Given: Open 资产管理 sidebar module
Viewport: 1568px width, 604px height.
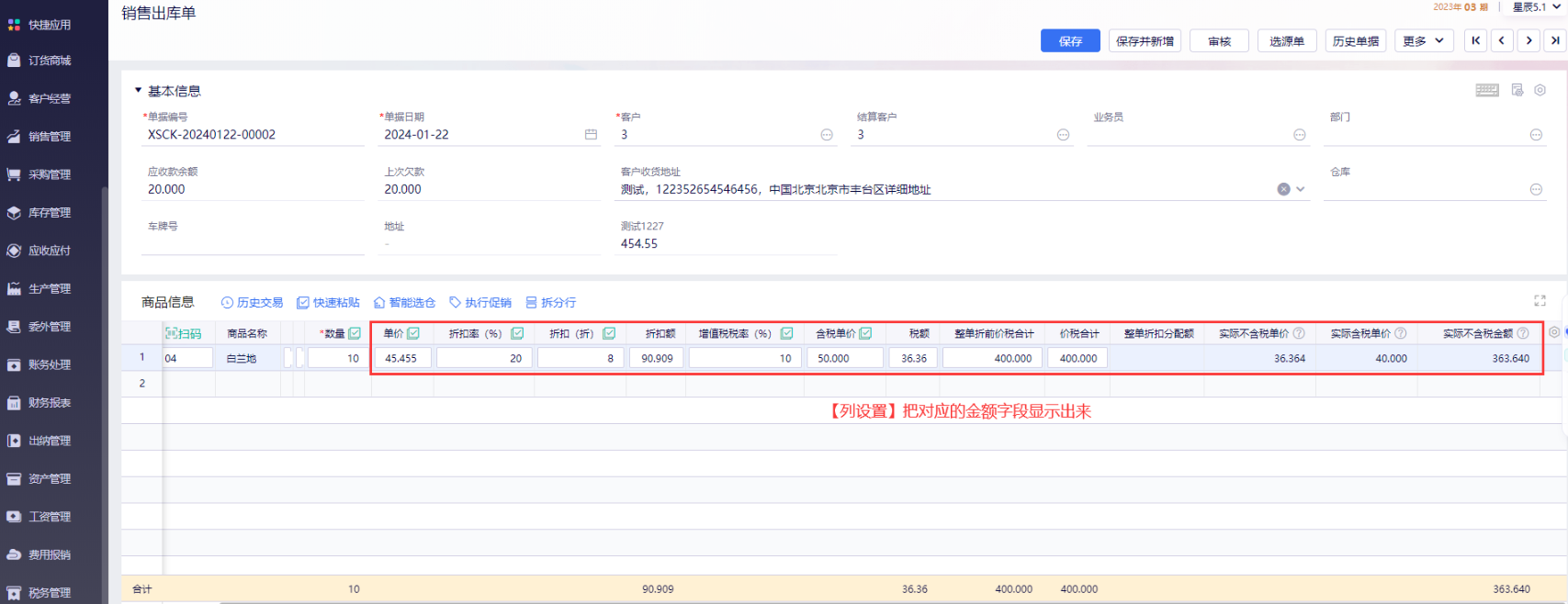Looking at the screenshot, I should pos(39,479).
